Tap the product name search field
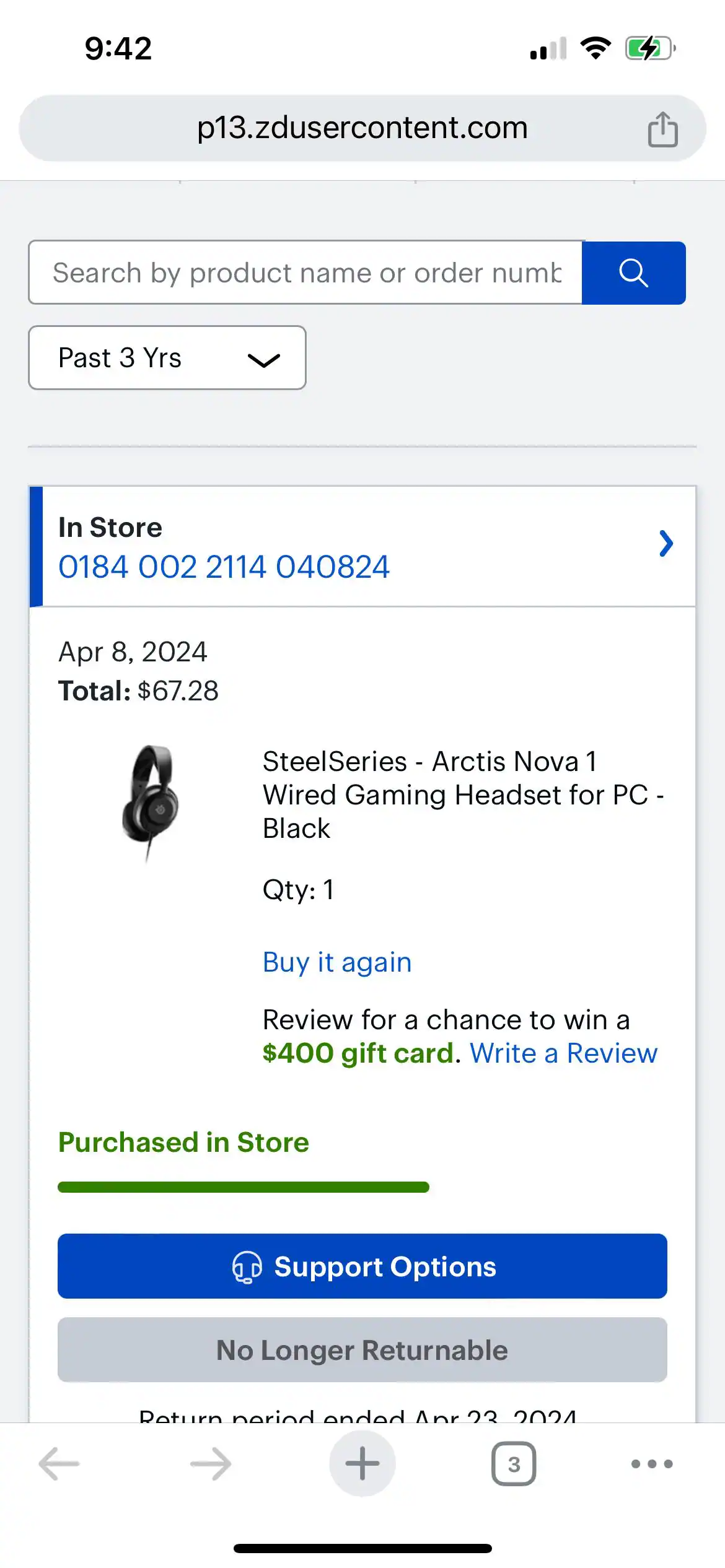The height and width of the screenshot is (1568, 725). [306, 272]
